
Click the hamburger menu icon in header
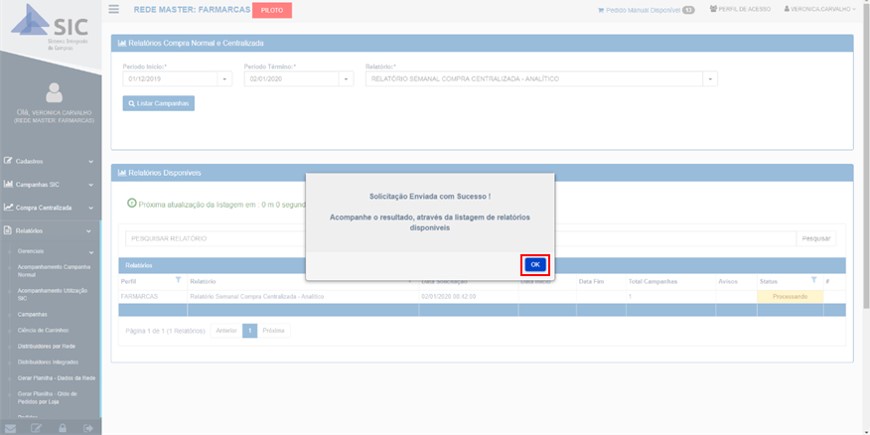(114, 9)
